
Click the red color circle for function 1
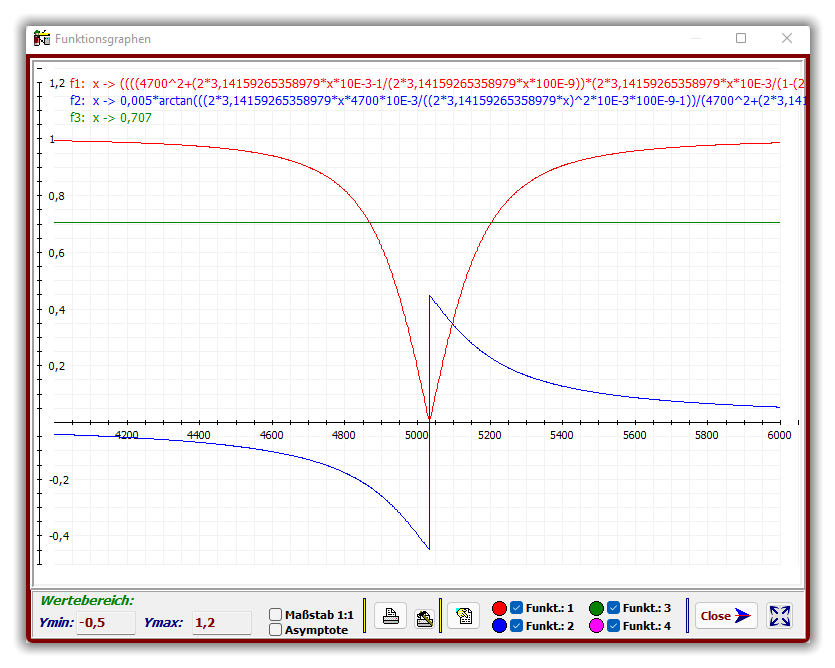[x=500, y=608]
